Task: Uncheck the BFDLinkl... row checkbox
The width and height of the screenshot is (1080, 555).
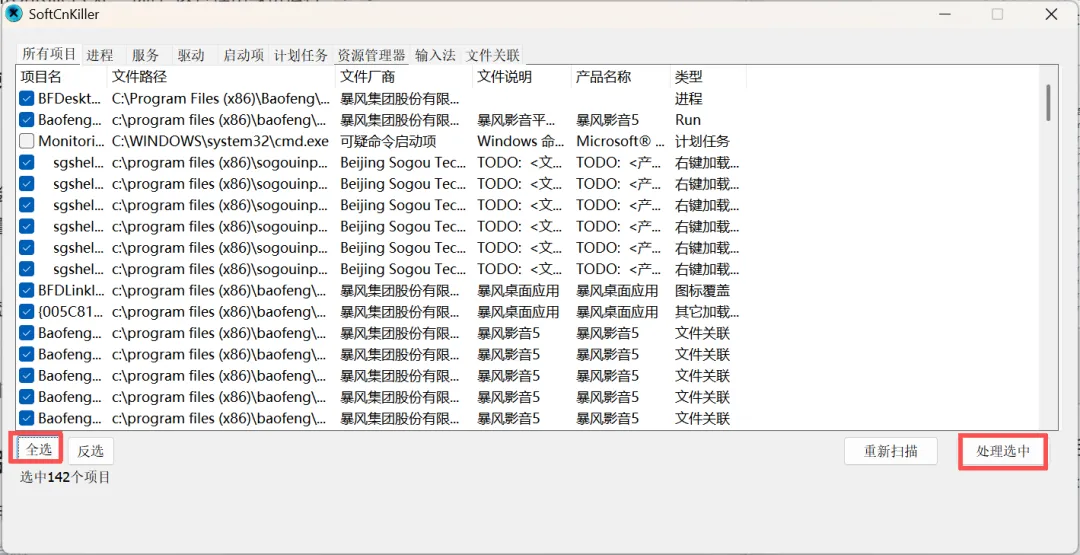Action: pyautogui.click(x=27, y=291)
